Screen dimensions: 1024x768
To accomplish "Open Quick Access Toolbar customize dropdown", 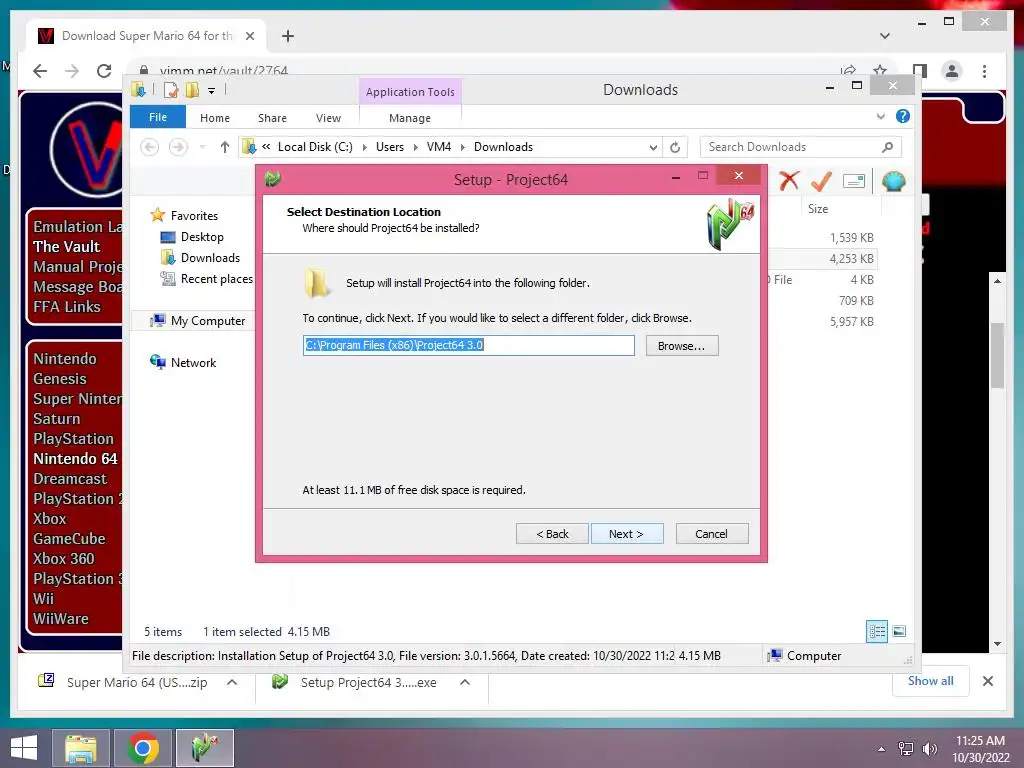I will (x=212, y=90).
